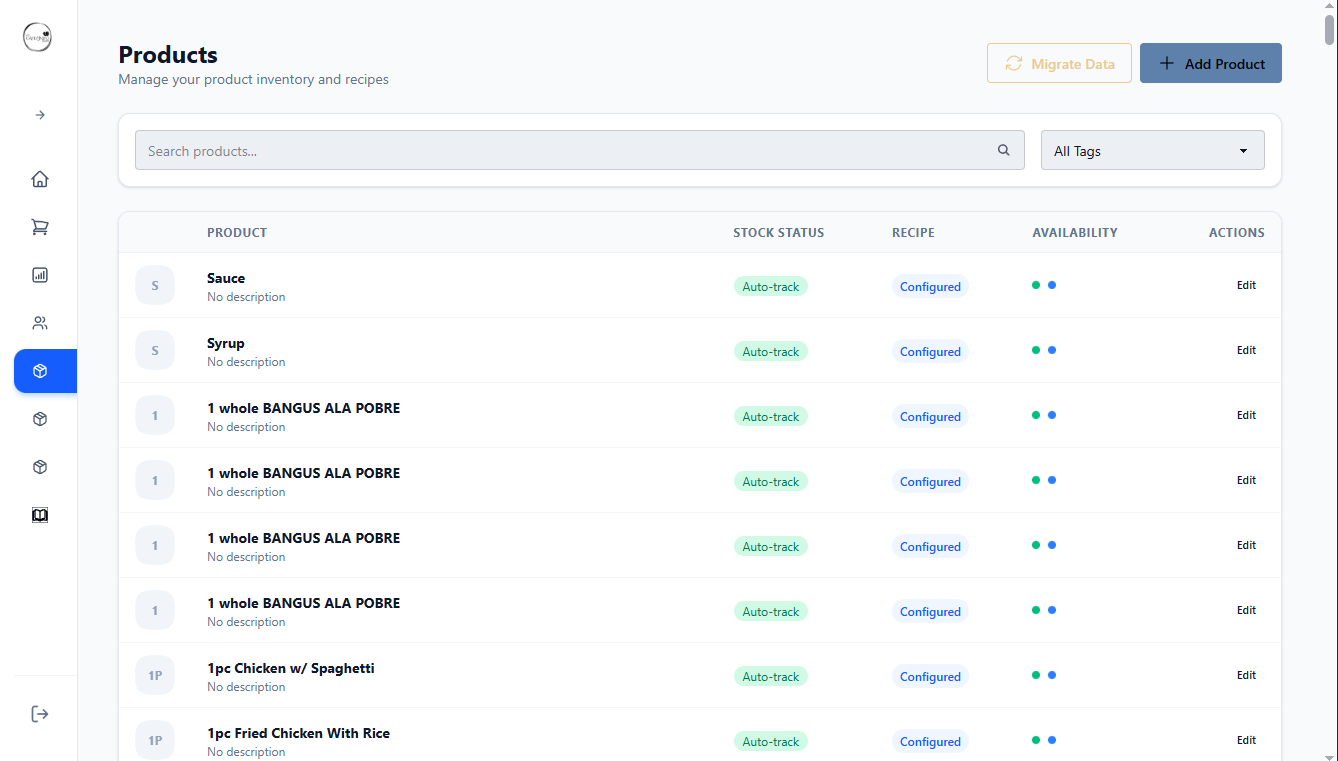This screenshot has width=1338, height=761.
Task: Expand the sidebar with the arrow icon
Action: [x=40, y=115]
